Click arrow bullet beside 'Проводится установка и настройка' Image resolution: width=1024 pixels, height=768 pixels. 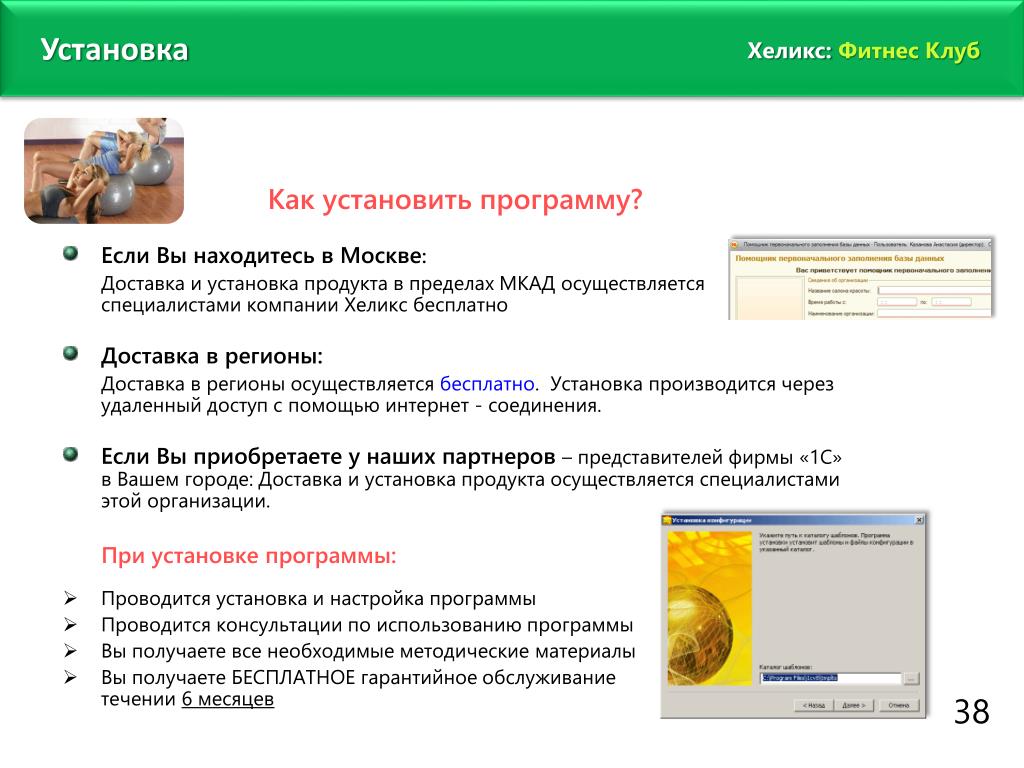tap(71, 598)
